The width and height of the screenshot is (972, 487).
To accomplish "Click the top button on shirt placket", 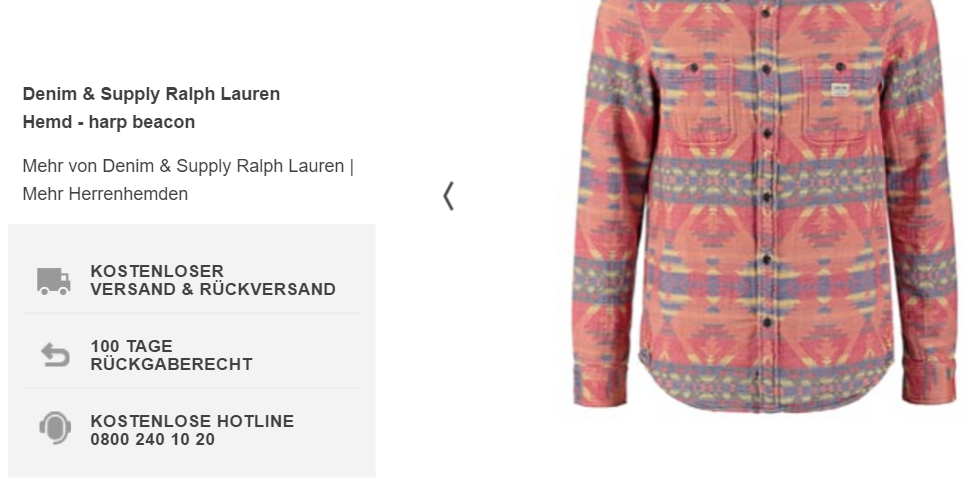I will click(766, 12).
